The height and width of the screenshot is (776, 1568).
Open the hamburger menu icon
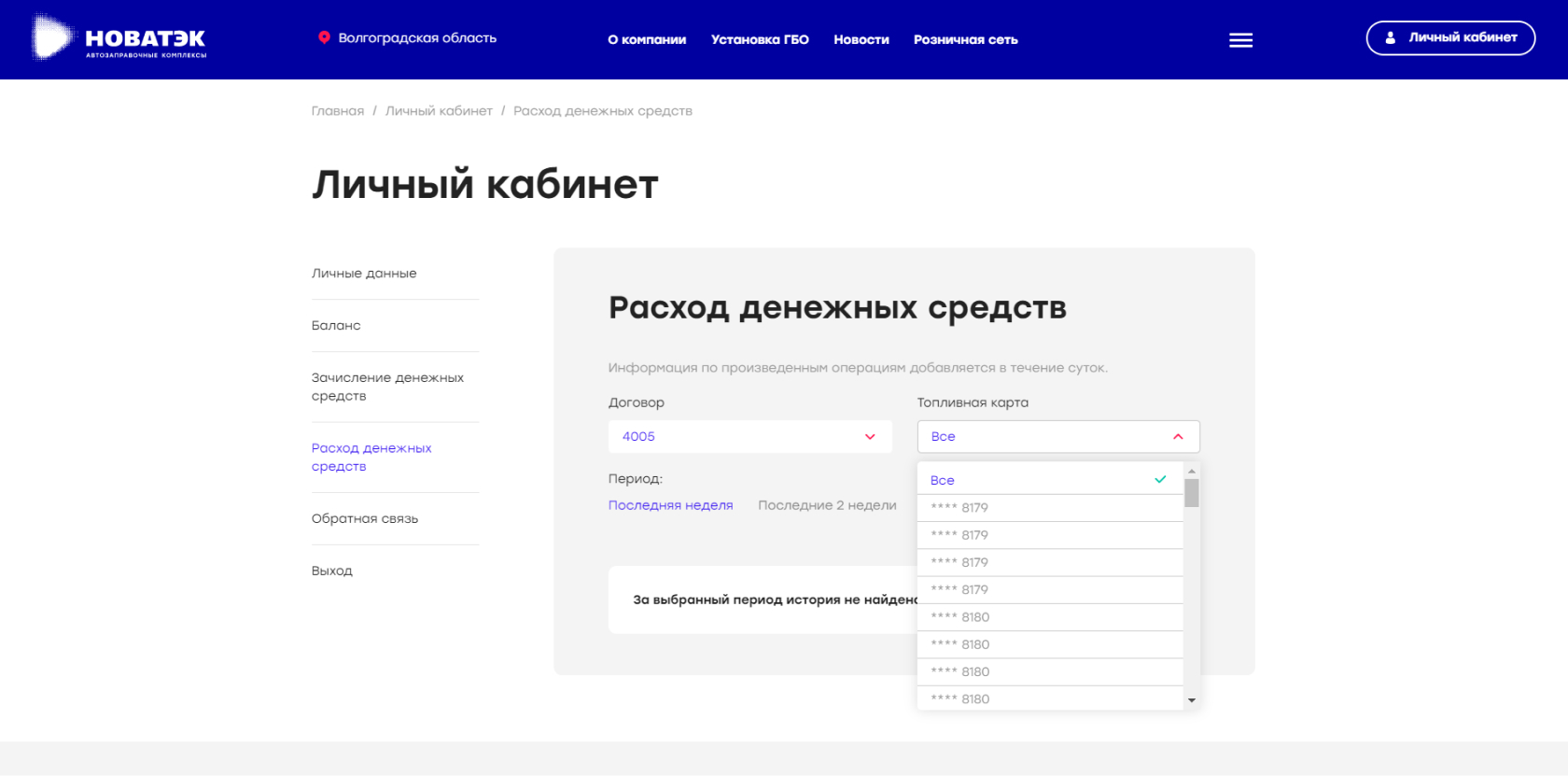click(x=1240, y=40)
